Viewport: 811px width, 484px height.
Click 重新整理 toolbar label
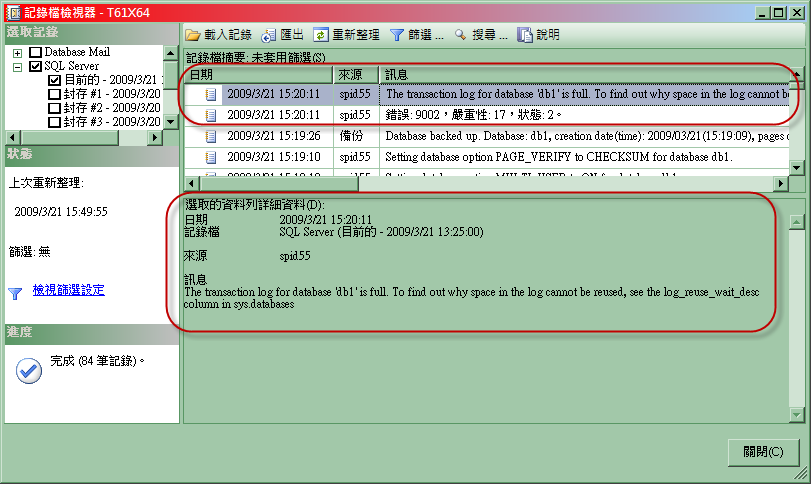tap(356, 35)
